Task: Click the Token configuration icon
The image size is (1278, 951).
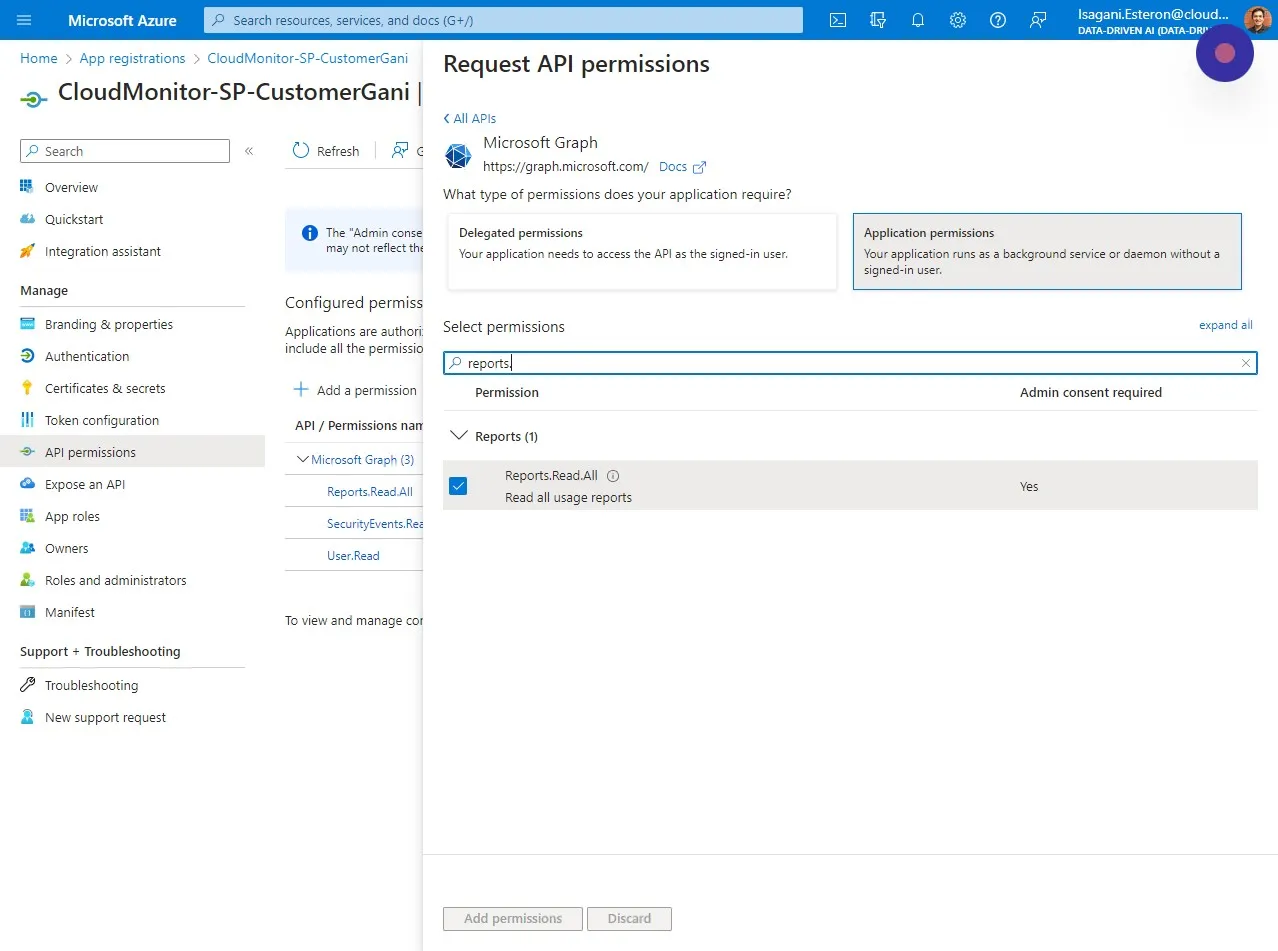Action: (27, 420)
